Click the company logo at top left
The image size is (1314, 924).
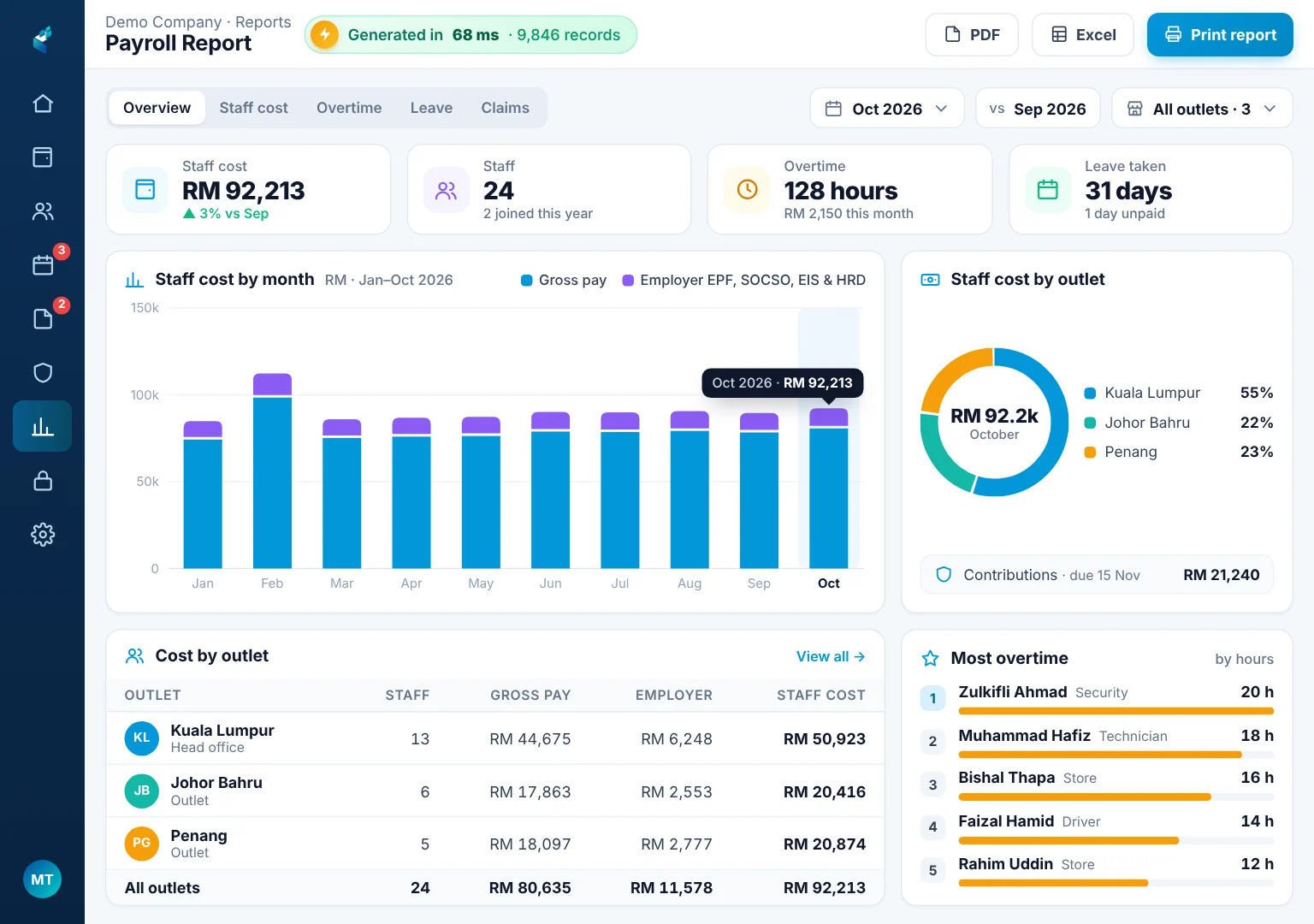pos(43,38)
